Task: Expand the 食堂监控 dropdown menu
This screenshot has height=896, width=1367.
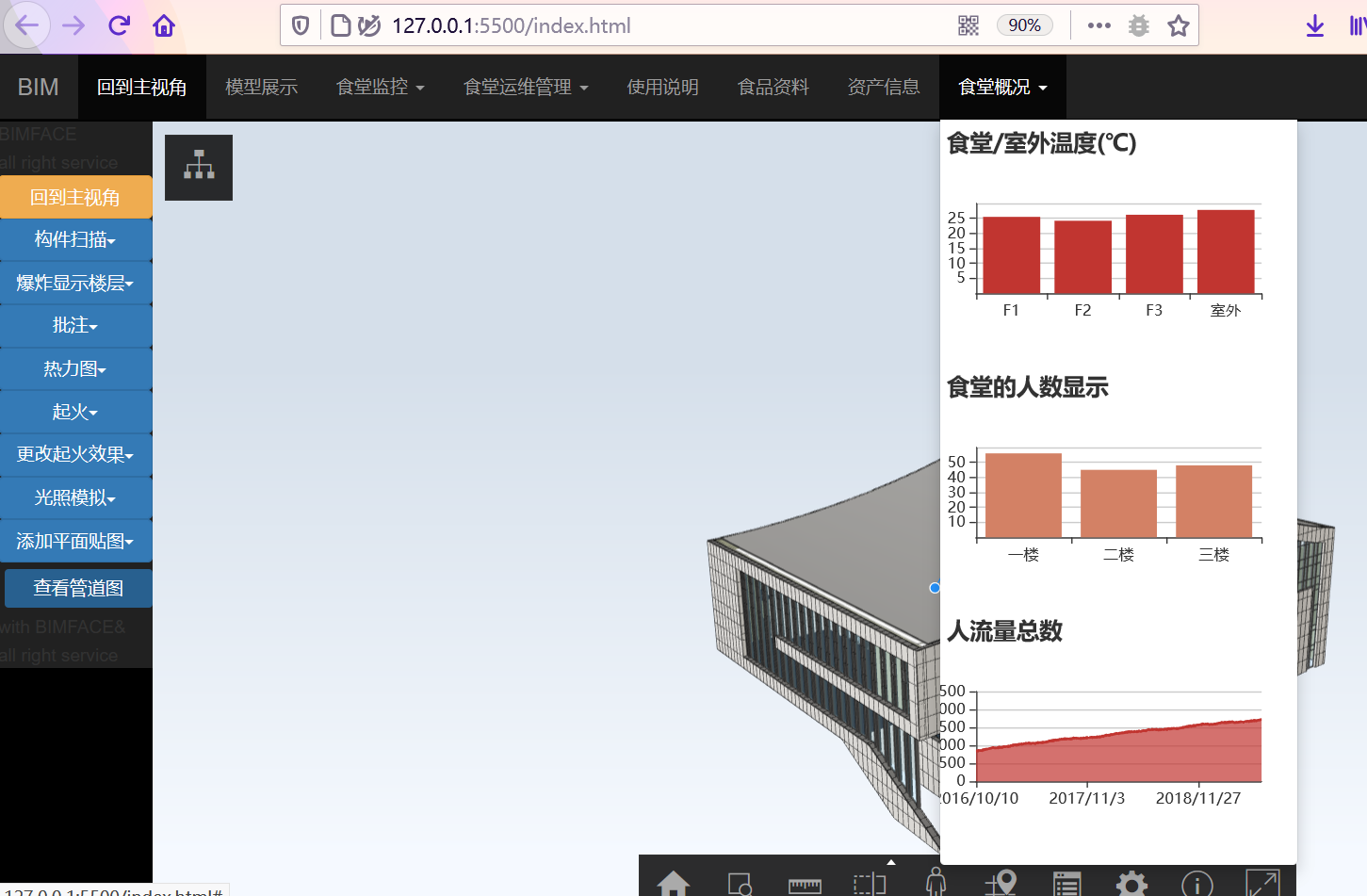Action: (x=380, y=86)
